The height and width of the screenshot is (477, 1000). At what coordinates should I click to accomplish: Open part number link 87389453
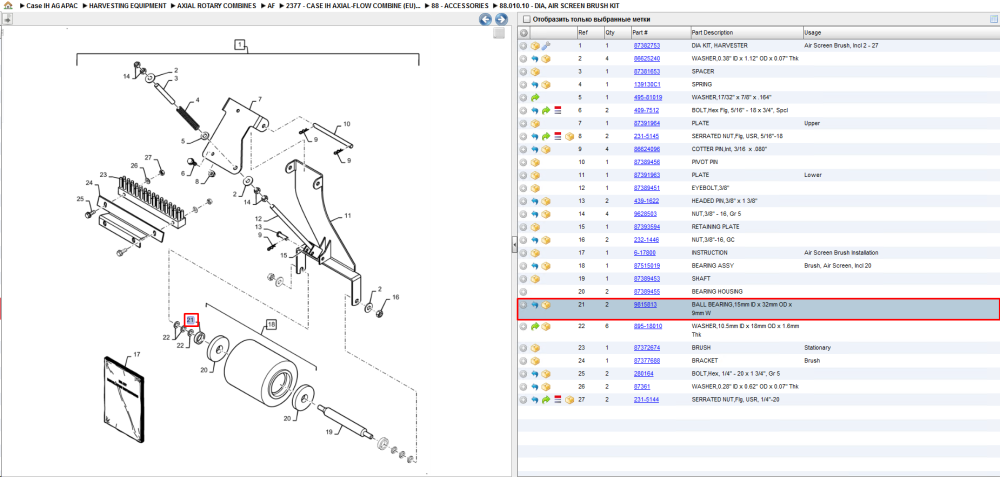point(646,279)
